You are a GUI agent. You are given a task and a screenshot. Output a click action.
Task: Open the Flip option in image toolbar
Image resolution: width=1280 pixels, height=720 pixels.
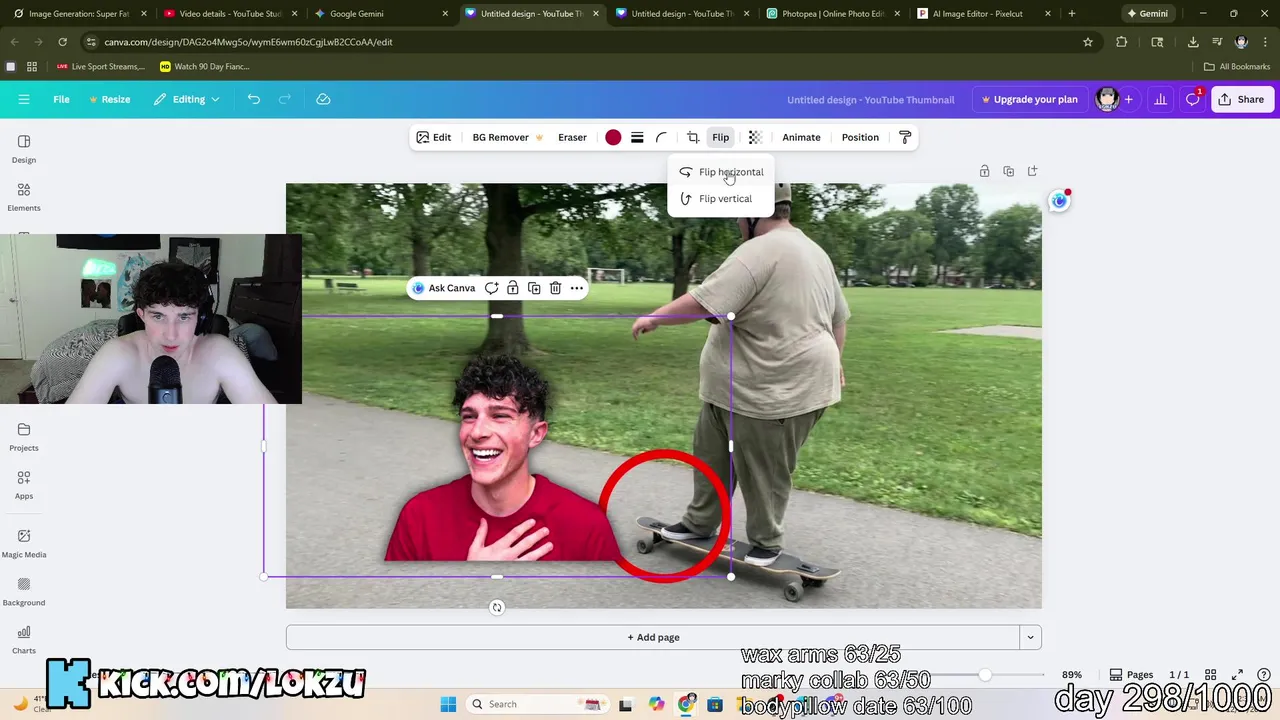coord(720,137)
